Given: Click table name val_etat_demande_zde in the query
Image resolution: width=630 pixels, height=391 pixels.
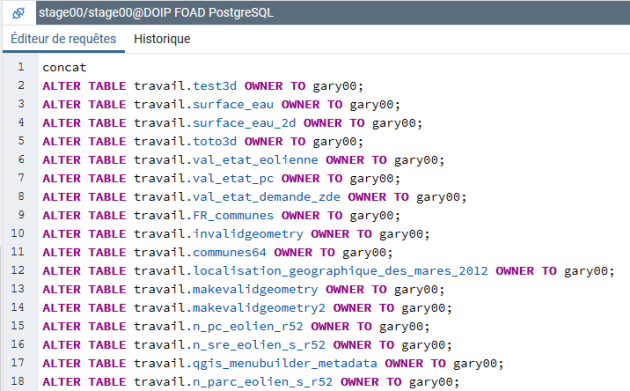Looking at the screenshot, I should pyautogui.click(x=267, y=197).
